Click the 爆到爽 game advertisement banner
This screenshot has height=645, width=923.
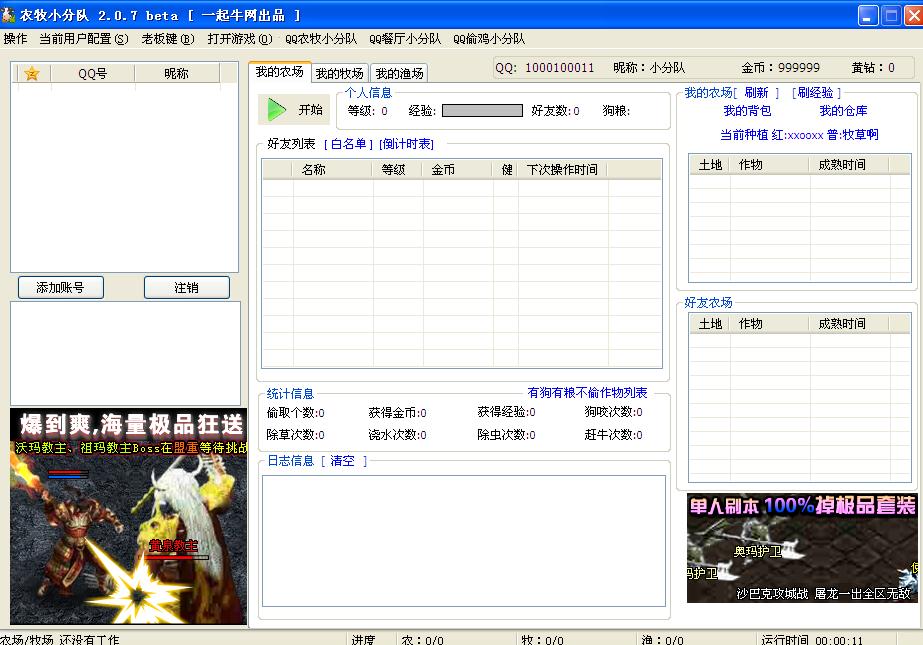pos(128,516)
